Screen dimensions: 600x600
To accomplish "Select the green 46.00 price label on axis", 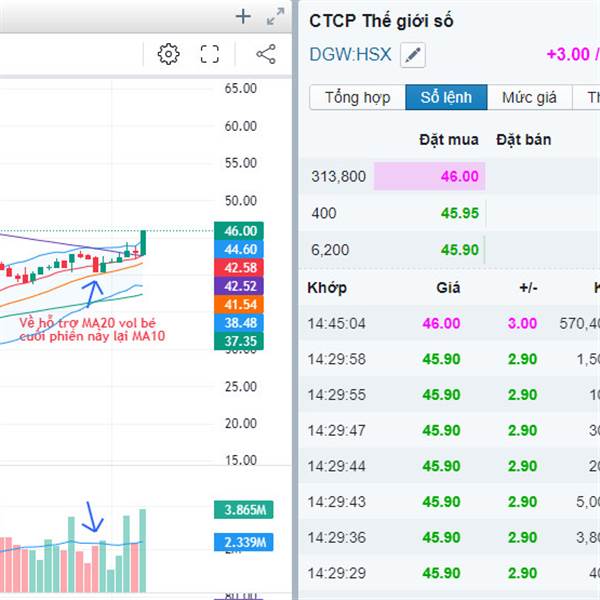I will pos(239,231).
